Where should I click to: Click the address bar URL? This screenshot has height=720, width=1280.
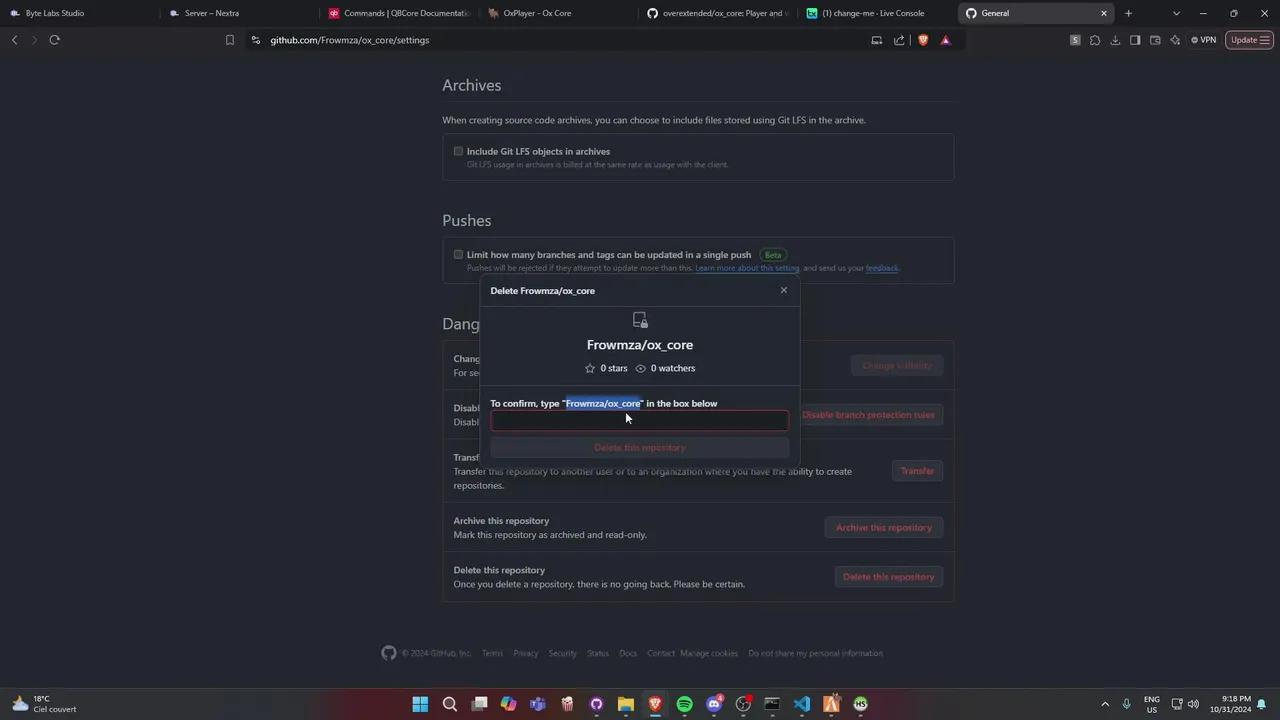tap(350, 40)
